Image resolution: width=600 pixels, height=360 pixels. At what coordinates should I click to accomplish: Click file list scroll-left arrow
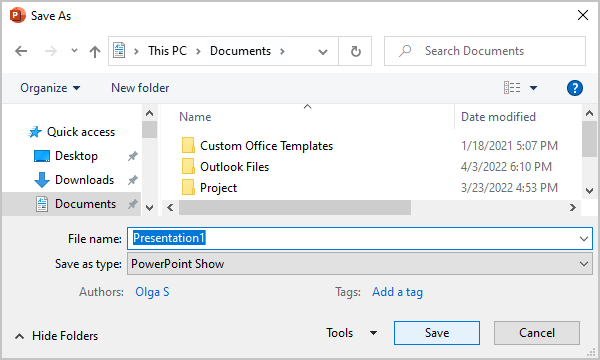(x=170, y=207)
